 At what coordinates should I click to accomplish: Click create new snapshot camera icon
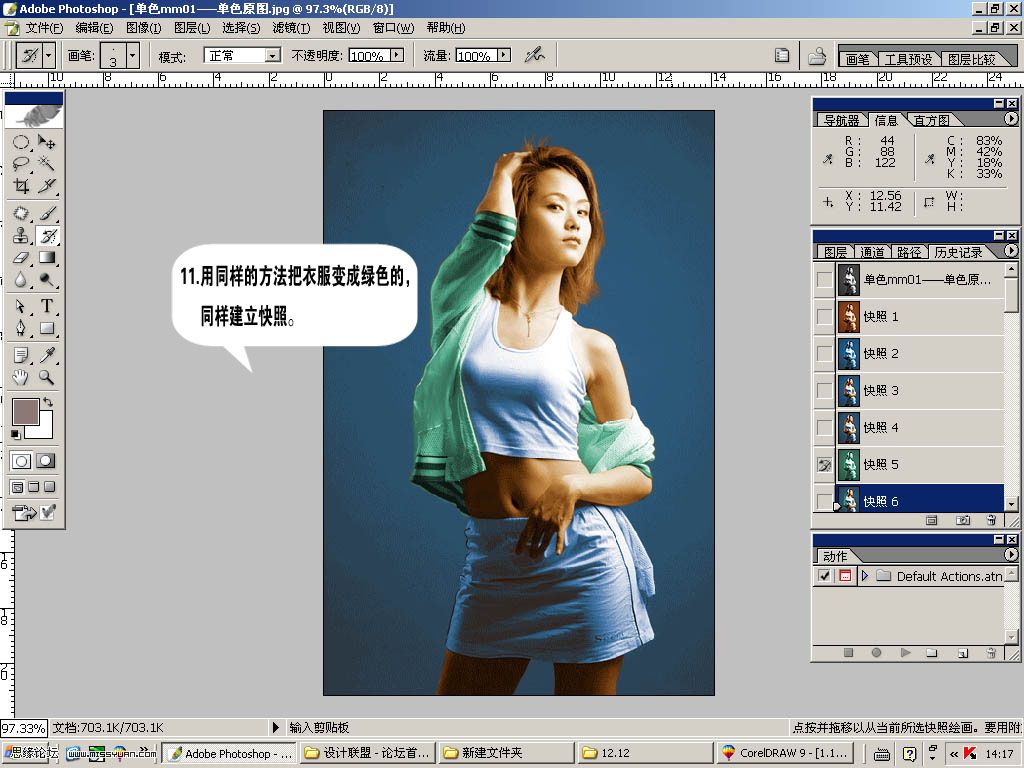point(963,520)
